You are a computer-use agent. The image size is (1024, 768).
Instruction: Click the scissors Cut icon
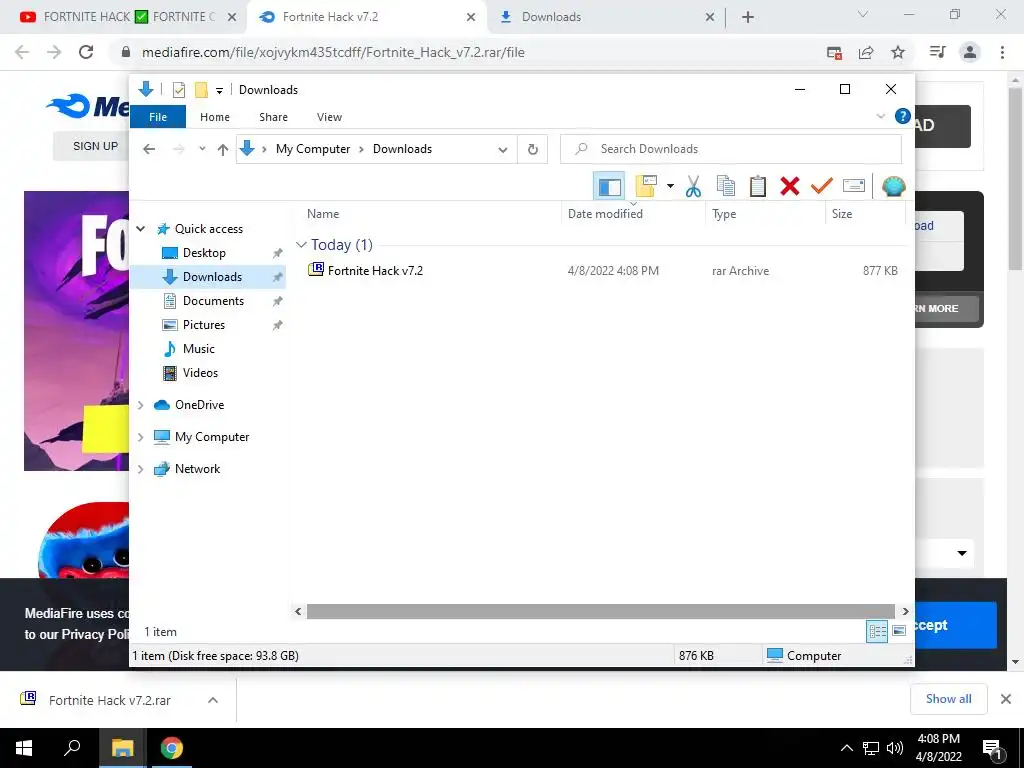[x=693, y=187]
